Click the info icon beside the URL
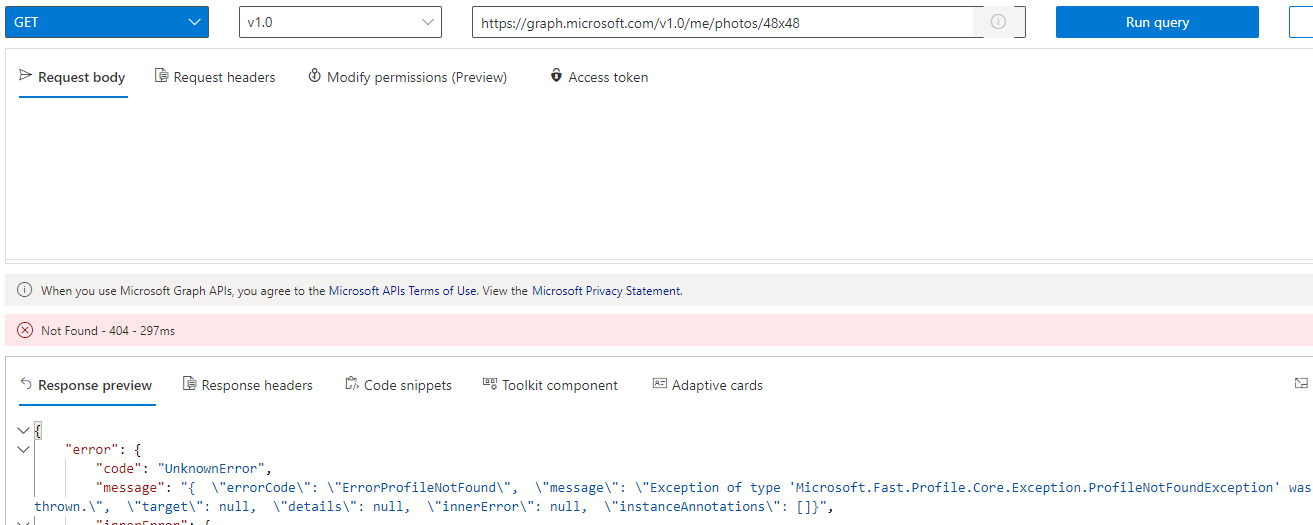The image size is (1313, 525). point(998,22)
